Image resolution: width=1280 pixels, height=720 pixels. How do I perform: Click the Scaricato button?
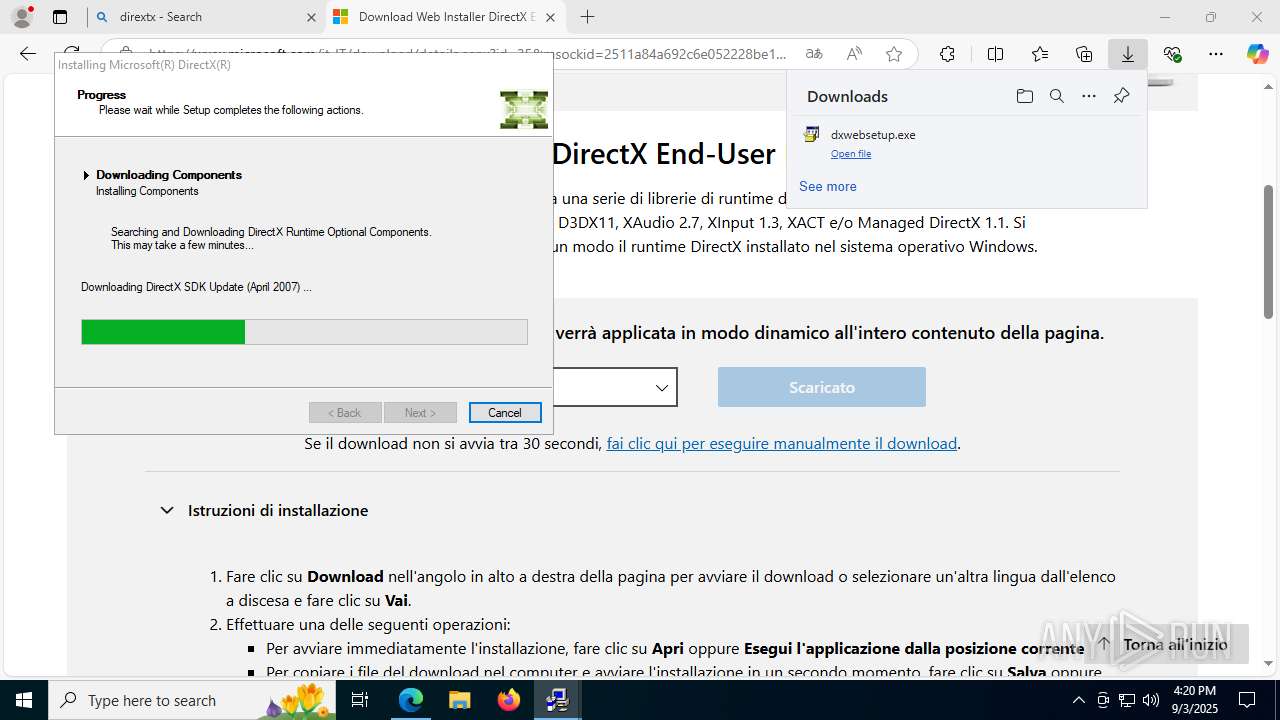coord(822,387)
